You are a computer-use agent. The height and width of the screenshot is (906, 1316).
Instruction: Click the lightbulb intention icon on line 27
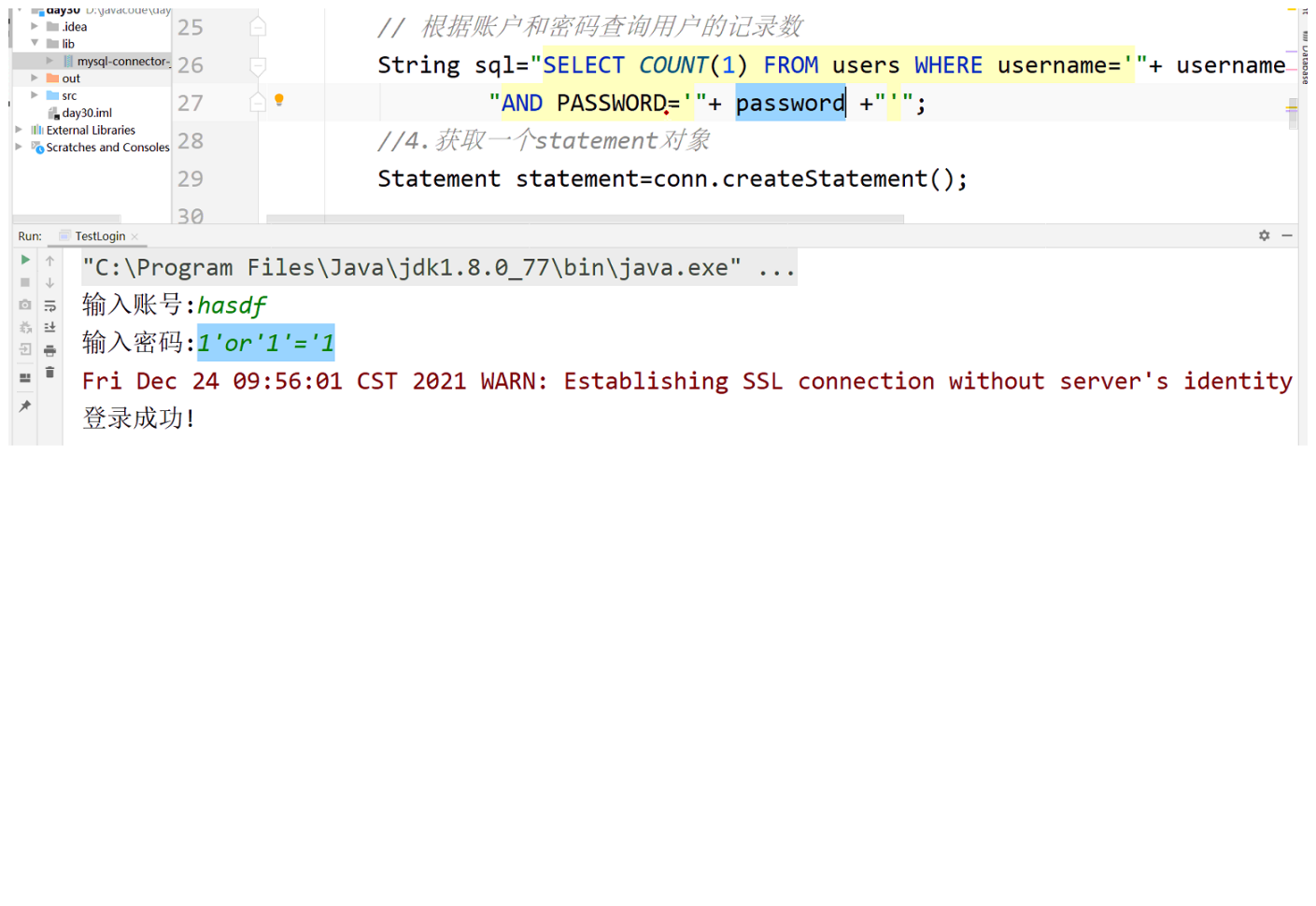(277, 98)
